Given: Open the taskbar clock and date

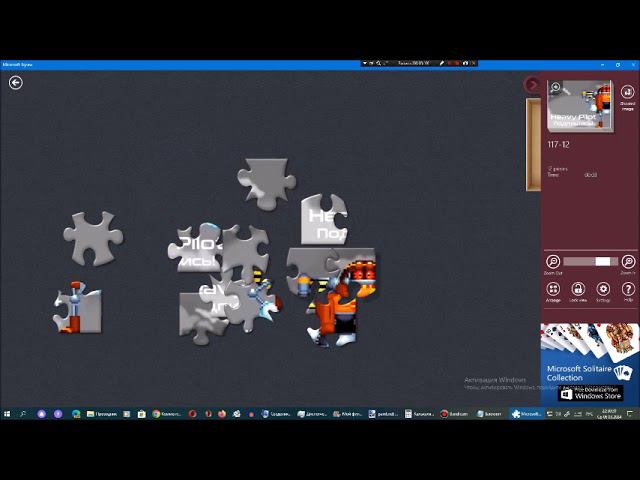Looking at the screenshot, I should [x=609, y=414].
